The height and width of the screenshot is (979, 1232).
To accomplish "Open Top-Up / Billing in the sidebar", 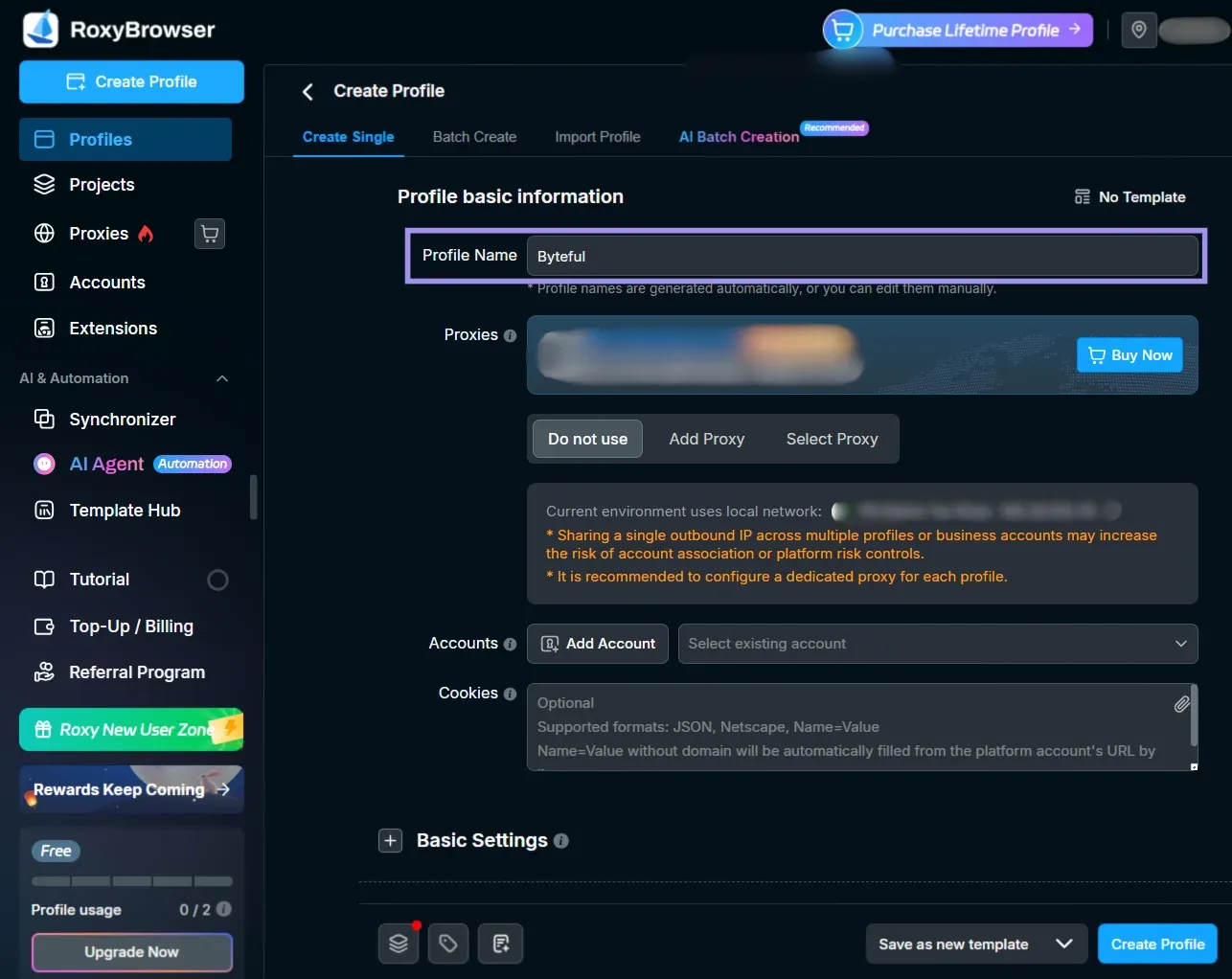I will (x=114, y=626).
